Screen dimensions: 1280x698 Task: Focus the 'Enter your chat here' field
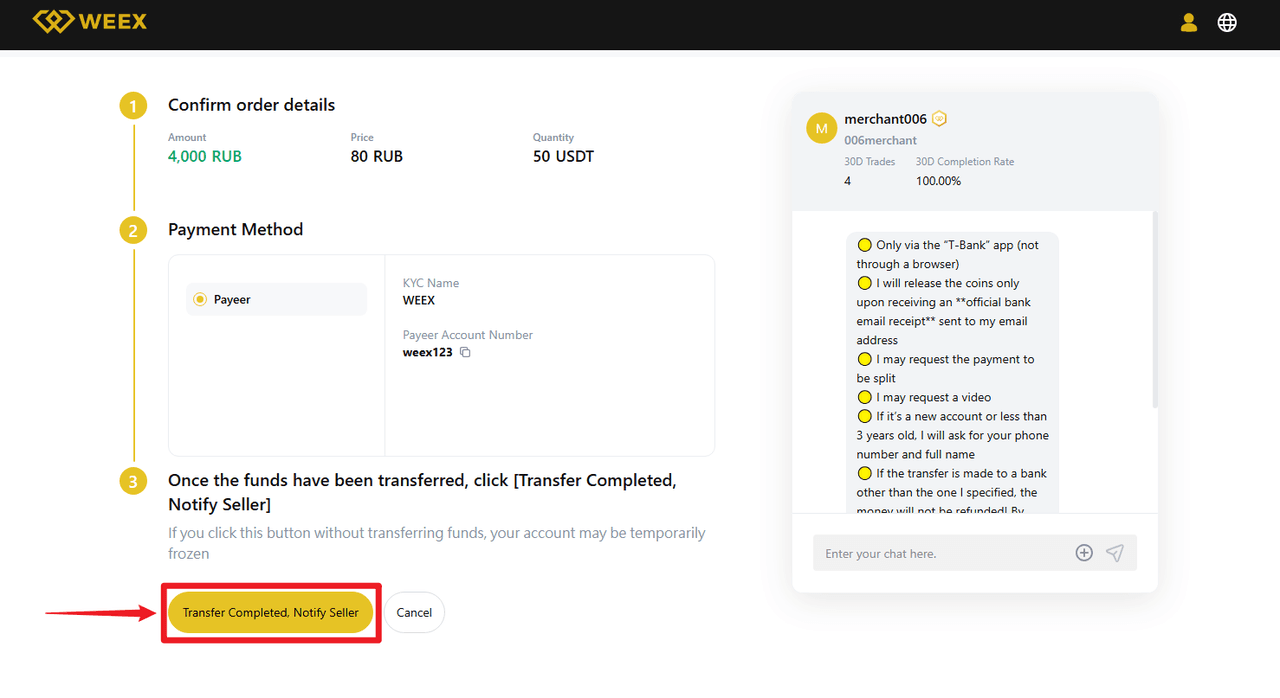tap(940, 553)
